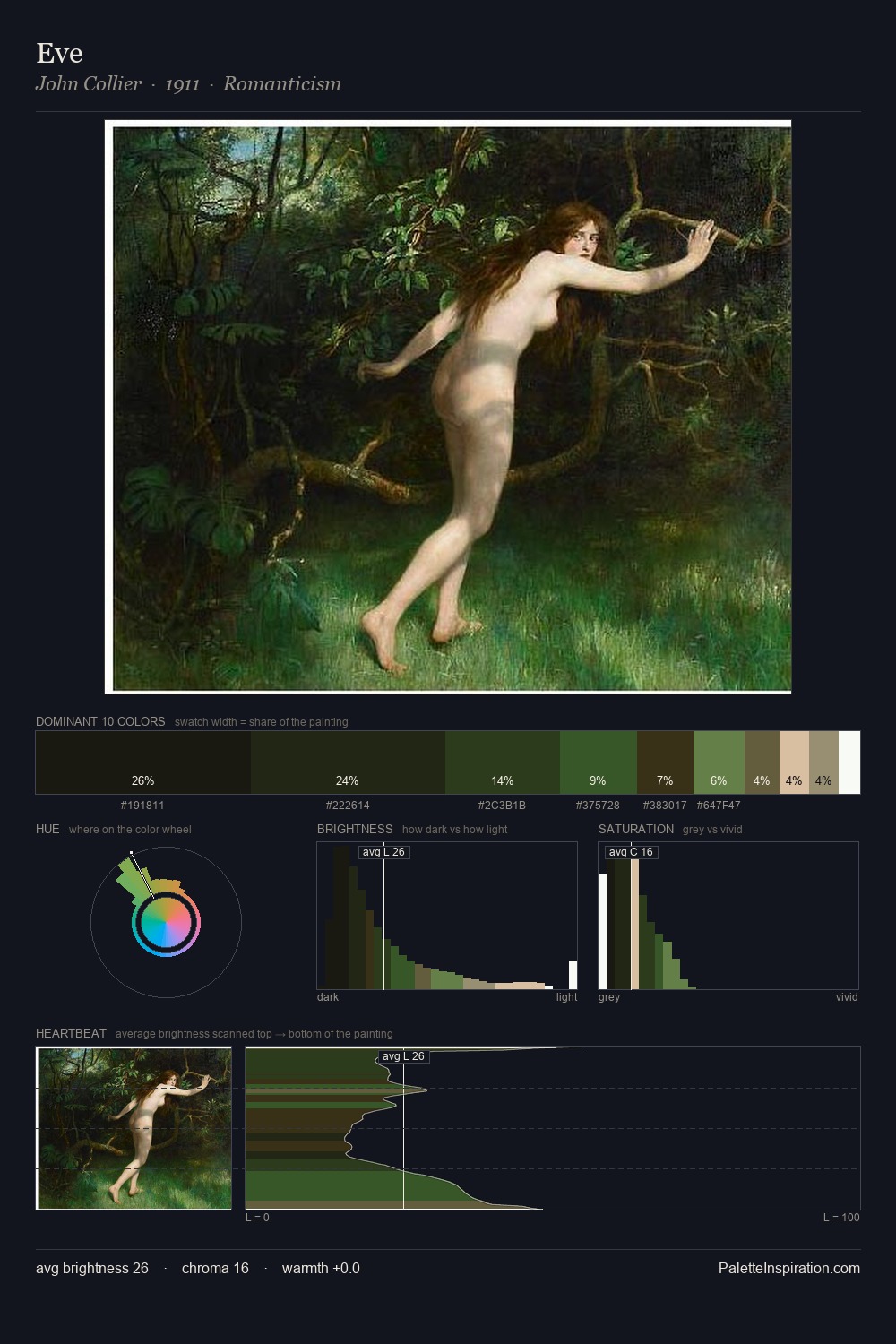Select the 7% dark brown swatch
Screen dimensions: 896x1344
click(665, 762)
